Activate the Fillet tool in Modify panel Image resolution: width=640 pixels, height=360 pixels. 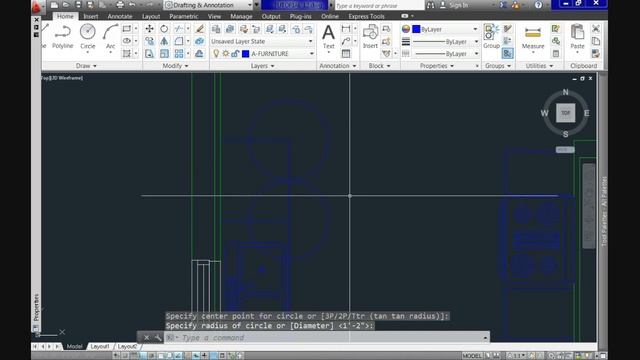179,41
